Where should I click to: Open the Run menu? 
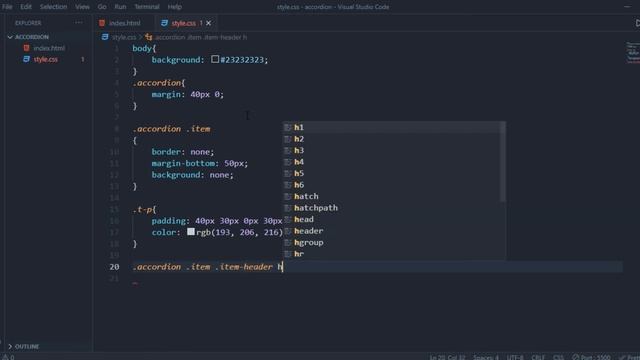(120, 7)
